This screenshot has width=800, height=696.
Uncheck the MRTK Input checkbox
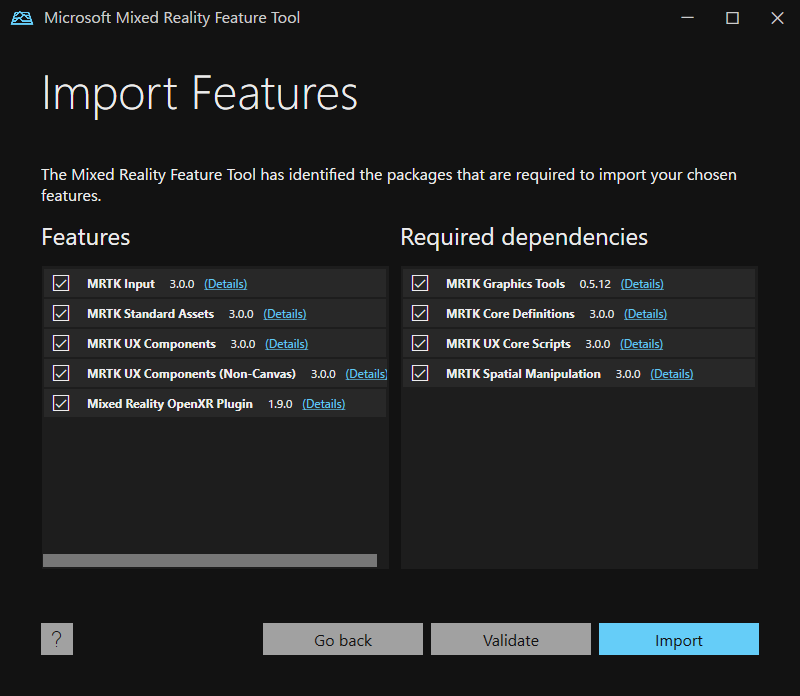pos(61,283)
